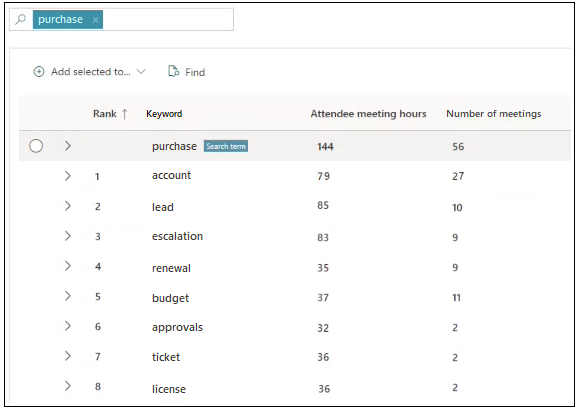Sort by Number of meetings column
Screen dimensions: 580x411
pos(493,114)
